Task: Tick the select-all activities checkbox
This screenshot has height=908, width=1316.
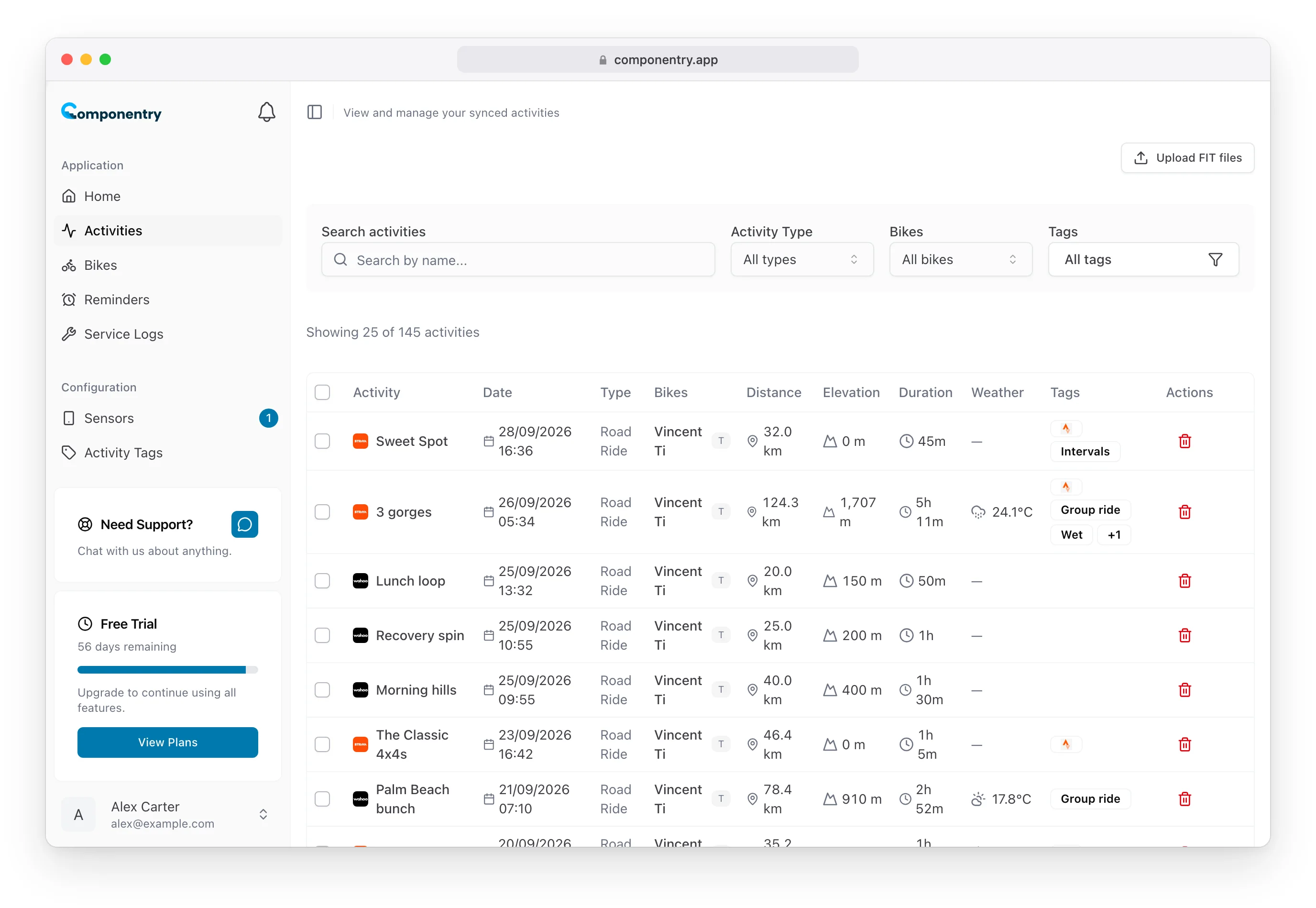Action: click(x=322, y=392)
